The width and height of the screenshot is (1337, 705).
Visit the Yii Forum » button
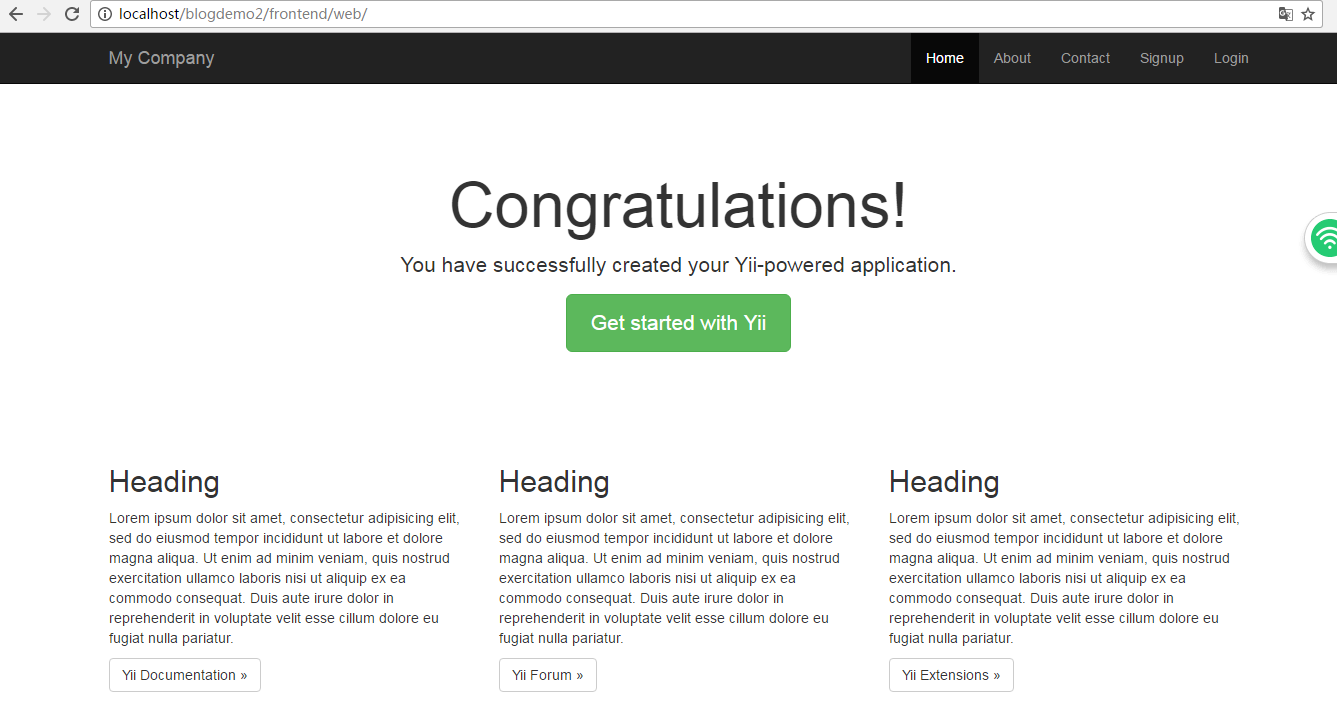(548, 675)
